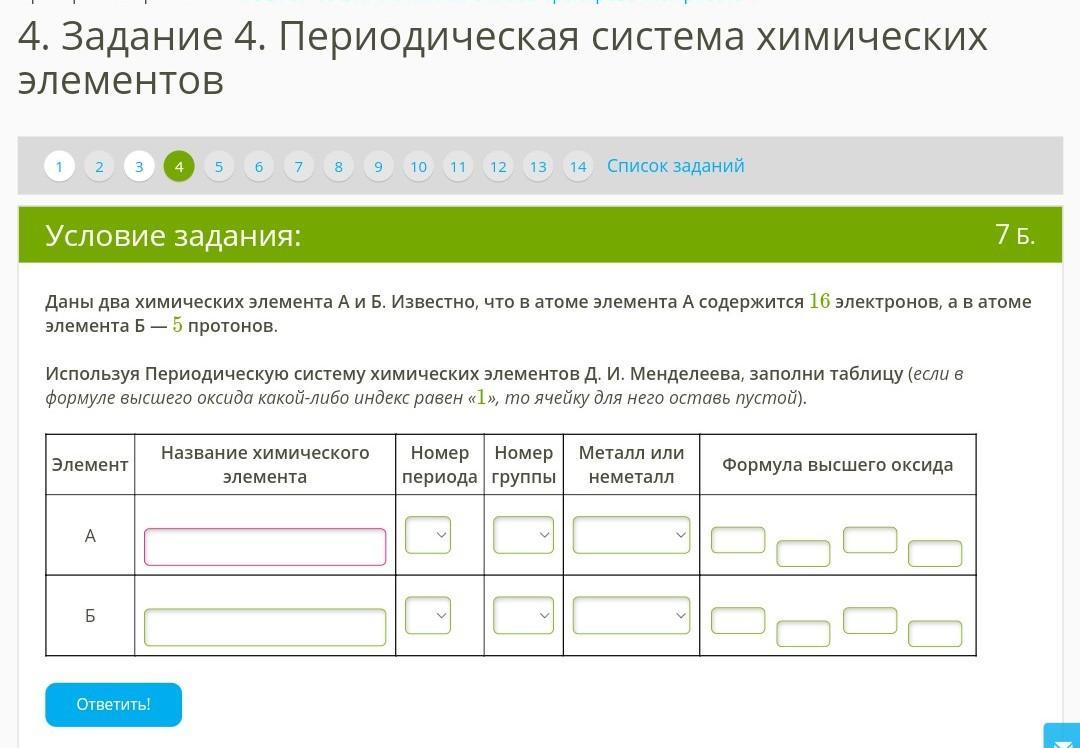Go to task number 7
This screenshot has width=1080, height=748.
(299, 167)
